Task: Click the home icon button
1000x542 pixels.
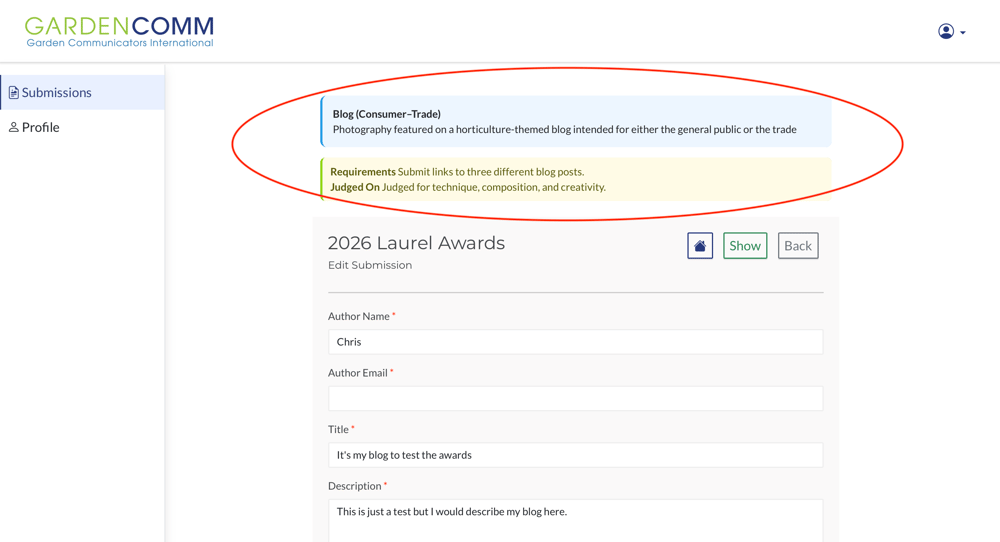Action: click(x=700, y=246)
